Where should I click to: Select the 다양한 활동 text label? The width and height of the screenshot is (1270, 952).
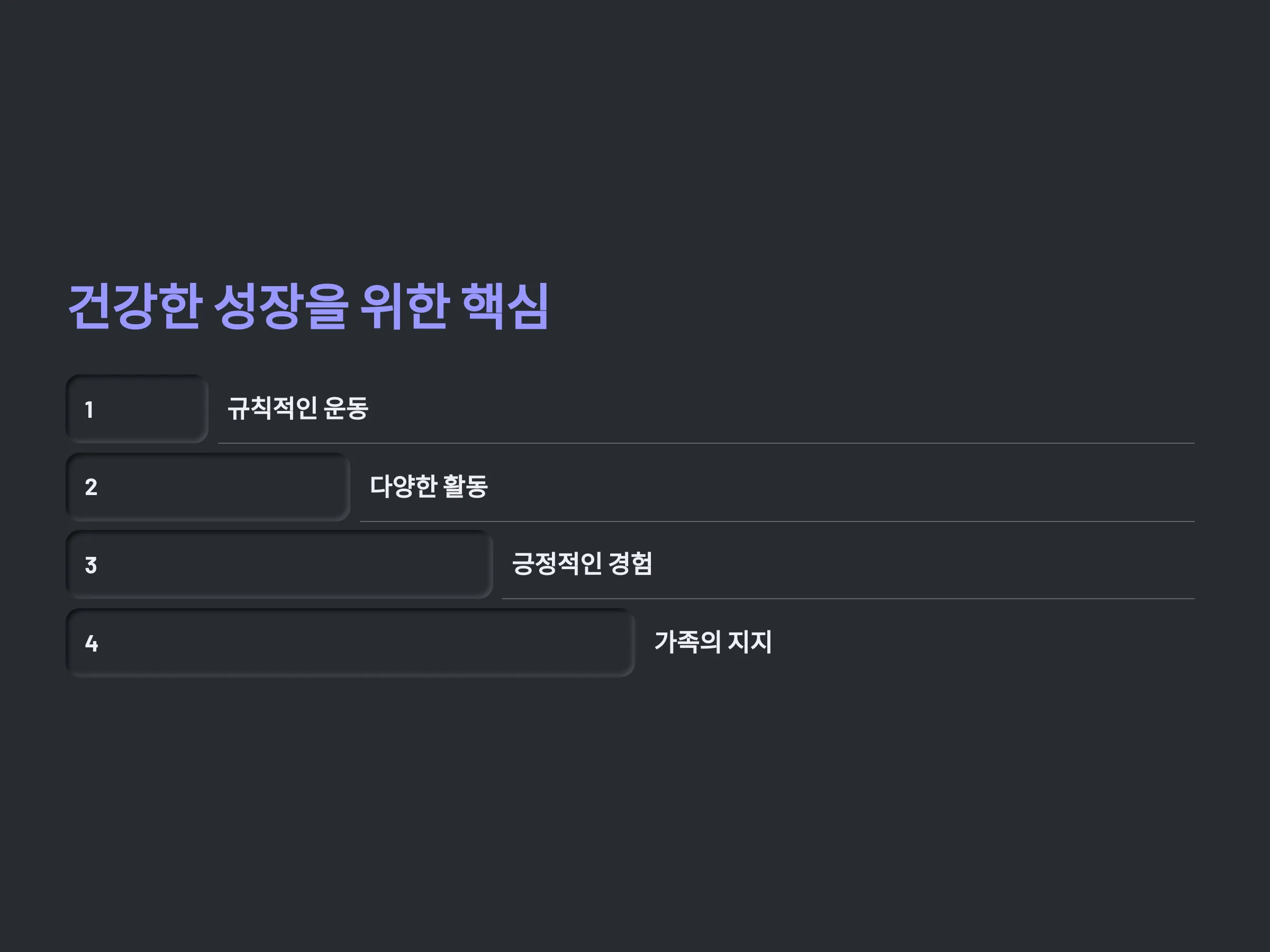pyautogui.click(x=429, y=486)
